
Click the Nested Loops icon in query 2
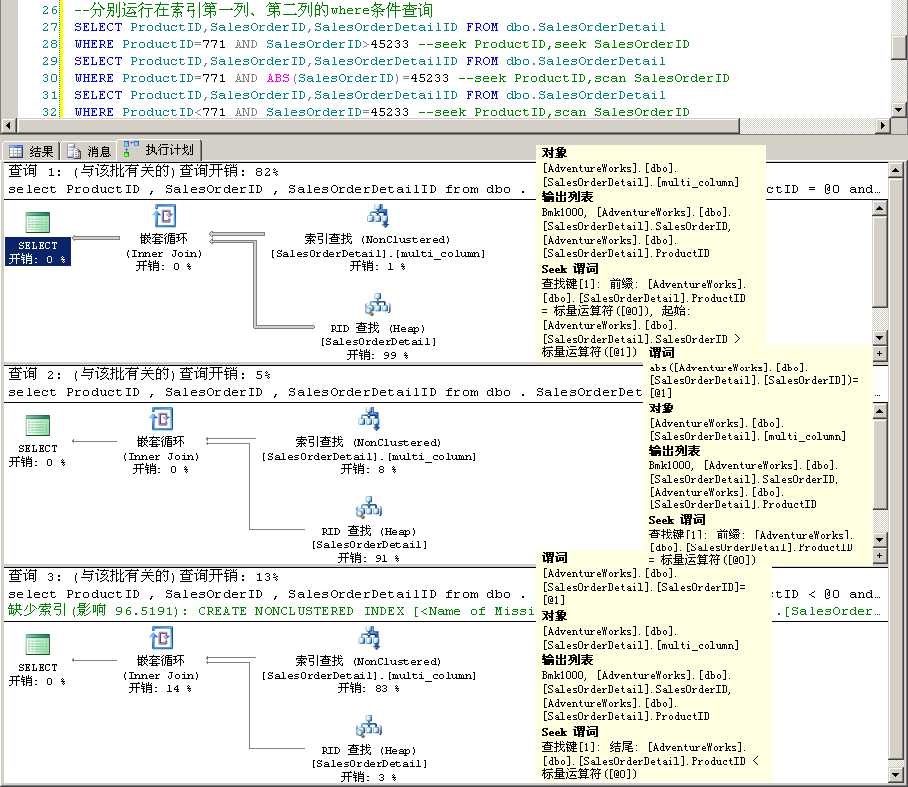162,419
